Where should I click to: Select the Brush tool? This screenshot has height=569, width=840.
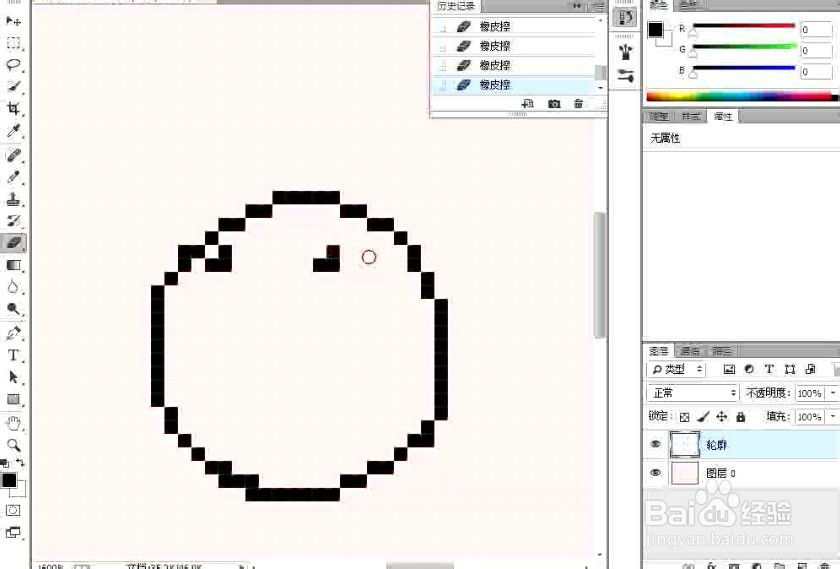(13, 177)
